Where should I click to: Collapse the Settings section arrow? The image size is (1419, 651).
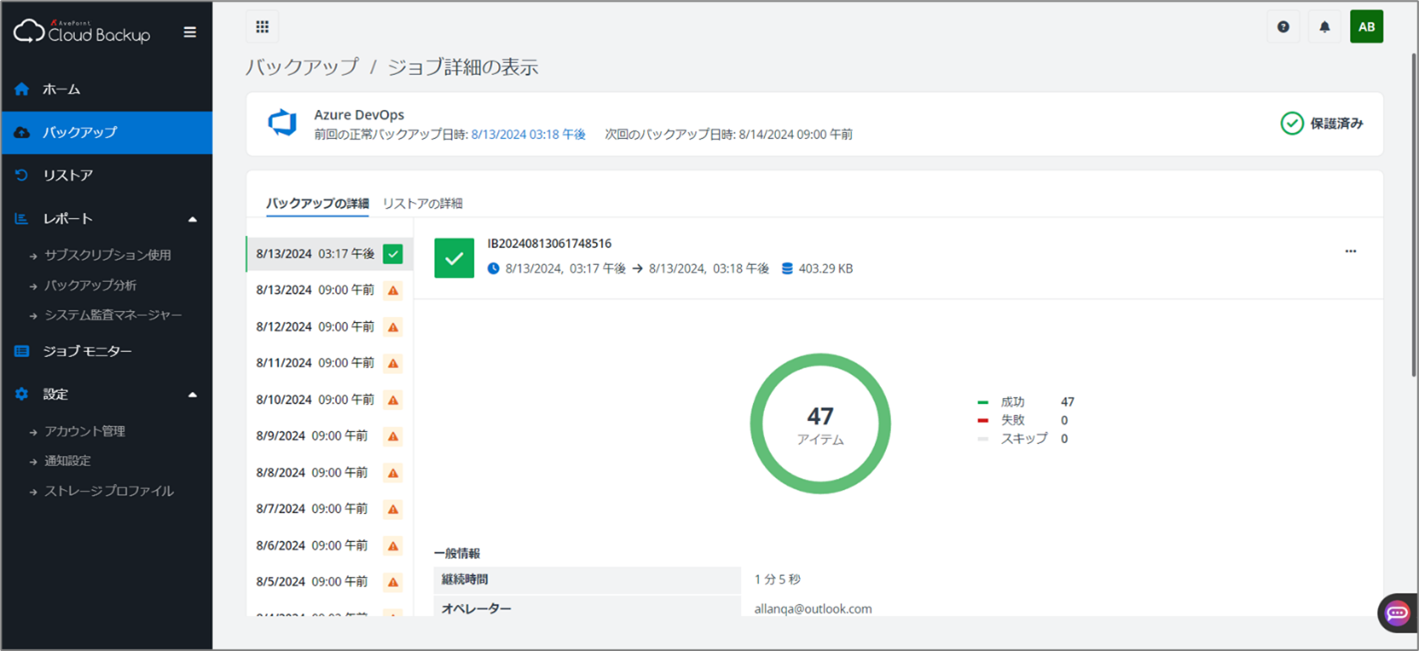193,395
